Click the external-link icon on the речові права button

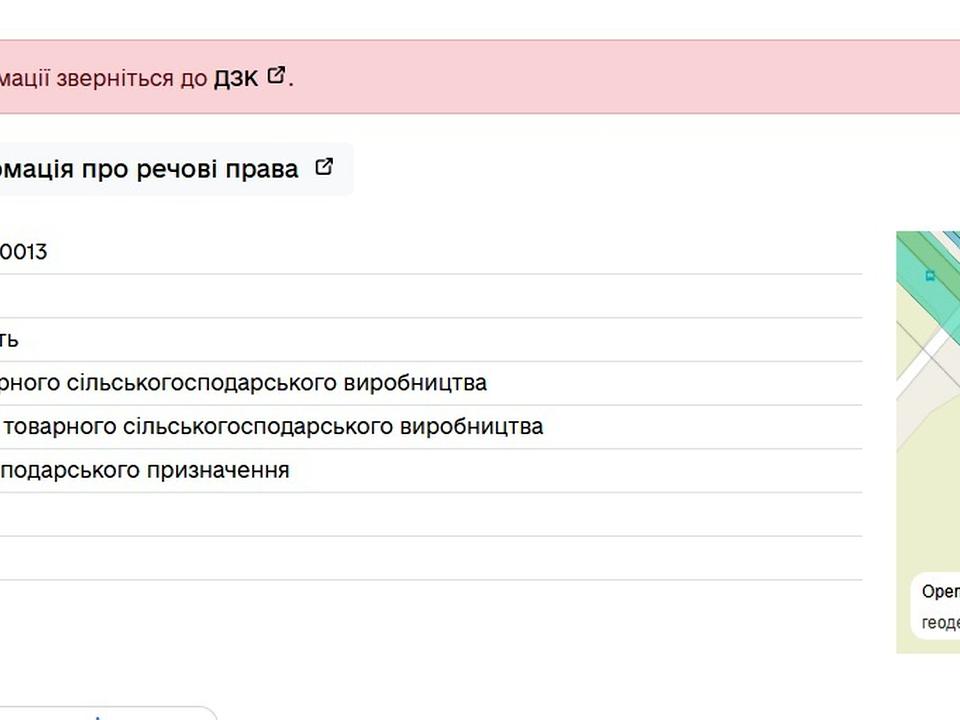(x=323, y=167)
